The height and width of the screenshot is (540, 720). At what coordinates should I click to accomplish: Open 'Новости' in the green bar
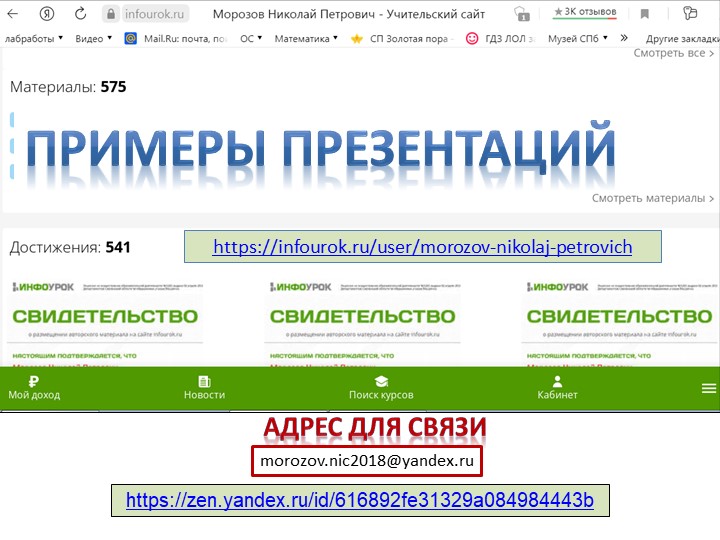(x=204, y=388)
